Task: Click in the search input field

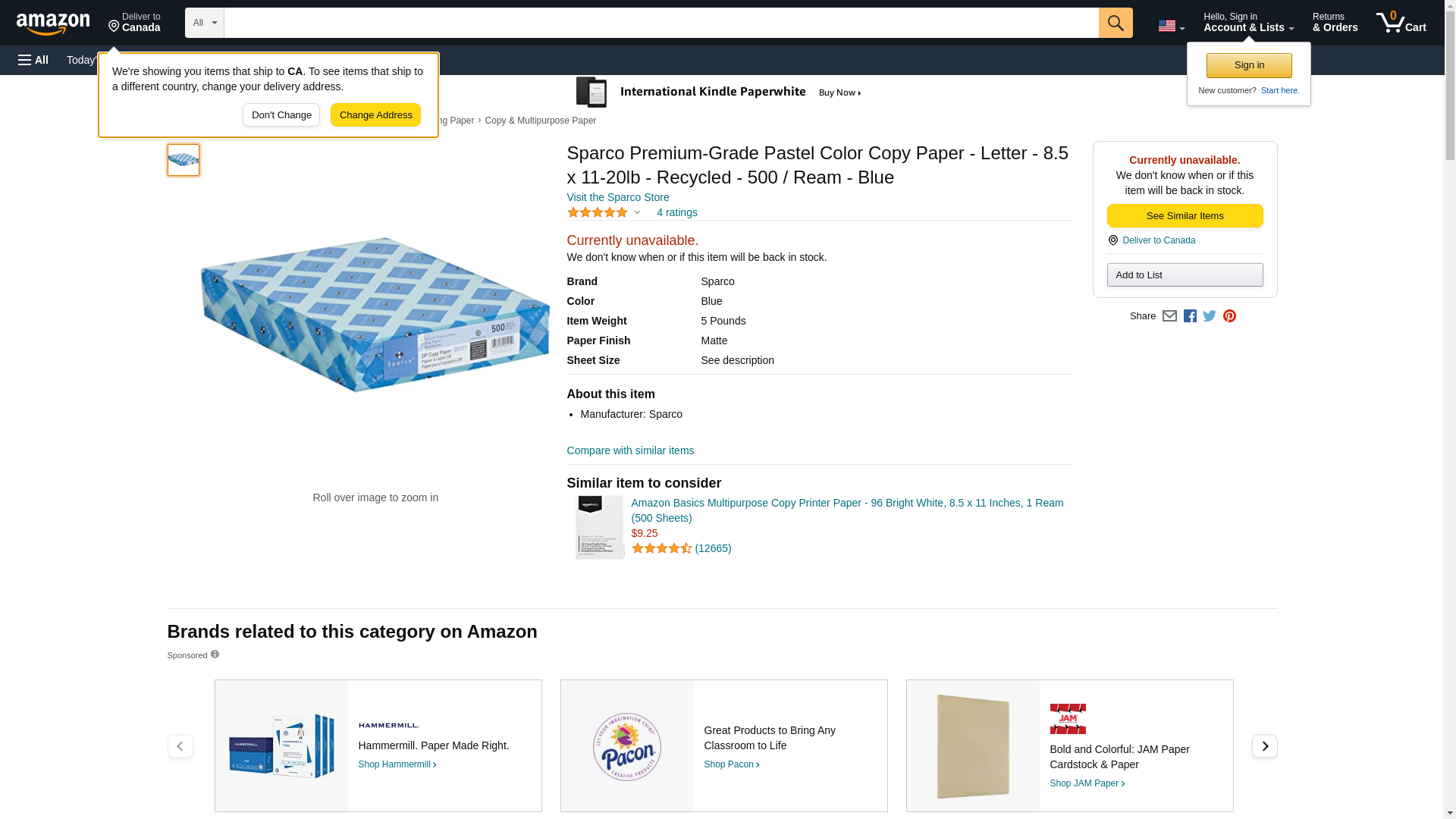Action: coord(661,23)
